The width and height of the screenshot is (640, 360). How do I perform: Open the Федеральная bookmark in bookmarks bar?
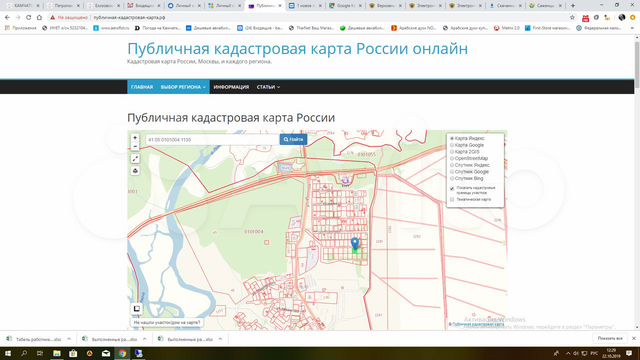[599, 28]
